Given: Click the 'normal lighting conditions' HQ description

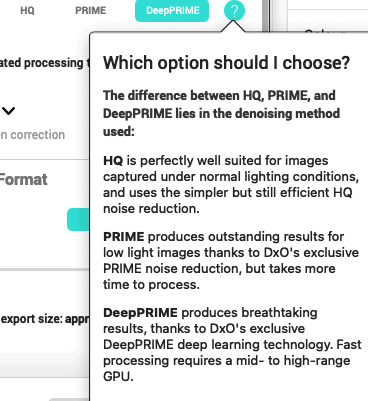Looking at the screenshot, I should tap(231, 185).
